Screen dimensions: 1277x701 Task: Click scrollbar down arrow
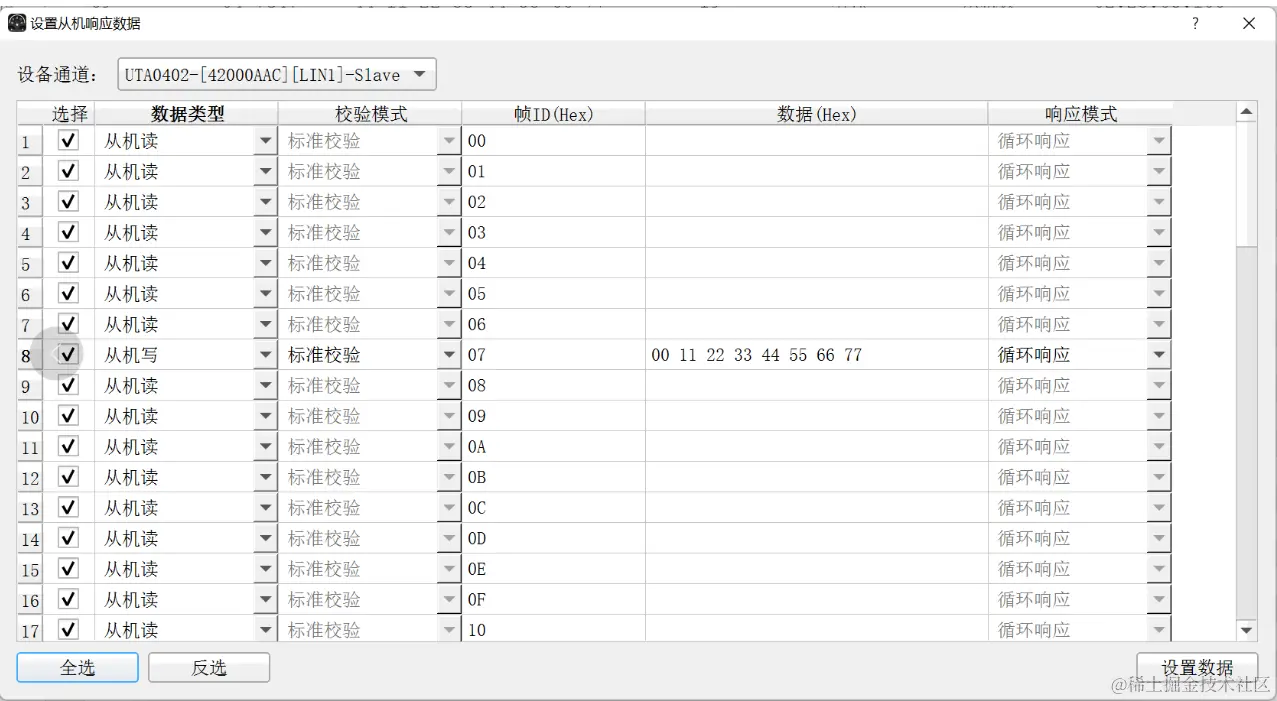(x=1247, y=630)
